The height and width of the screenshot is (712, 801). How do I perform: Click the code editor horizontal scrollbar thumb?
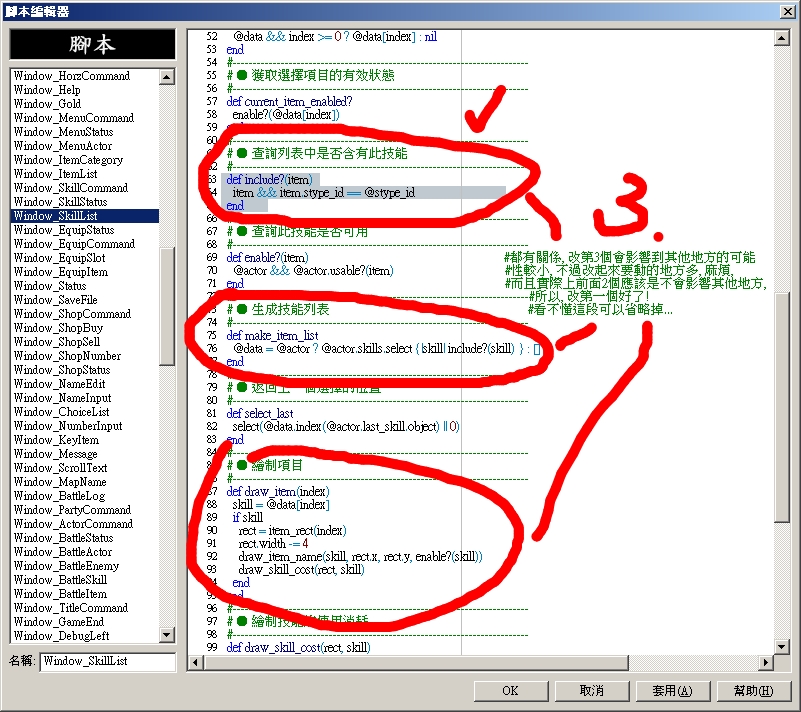coord(415,662)
